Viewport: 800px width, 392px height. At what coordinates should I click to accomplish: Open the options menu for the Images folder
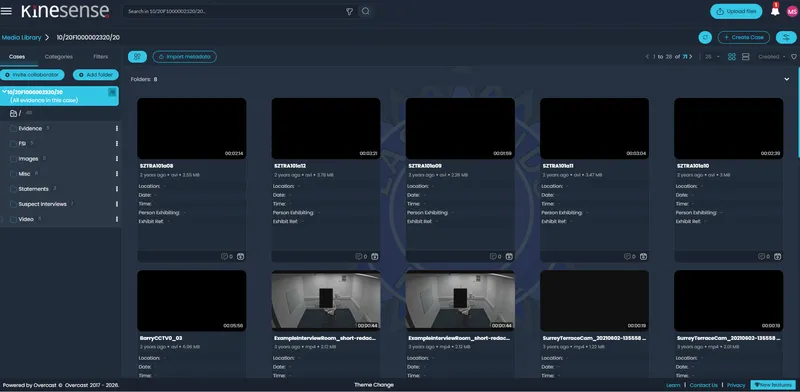(x=117, y=159)
